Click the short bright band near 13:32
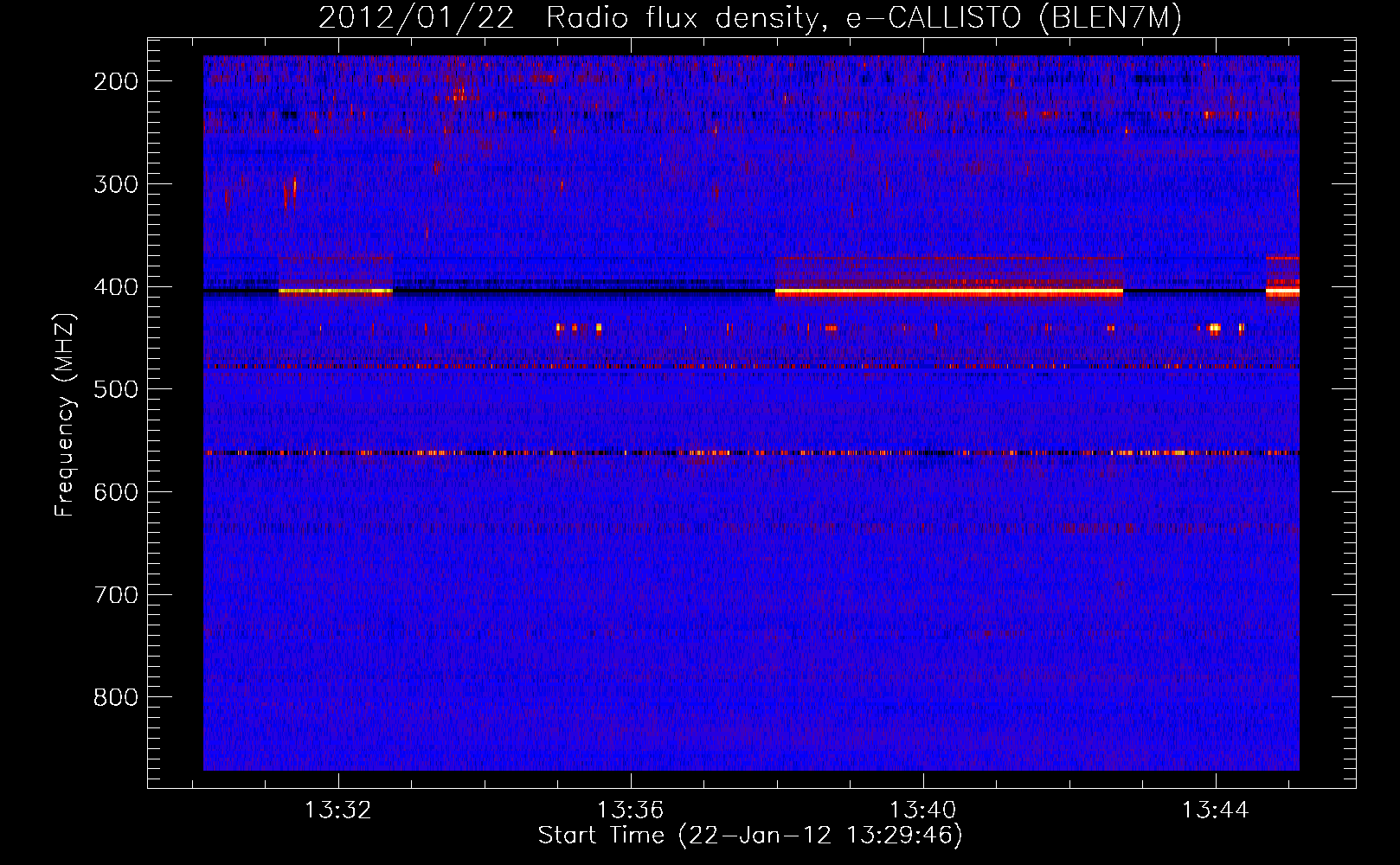The height and width of the screenshot is (865, 1400). click(x=336, y=292)
